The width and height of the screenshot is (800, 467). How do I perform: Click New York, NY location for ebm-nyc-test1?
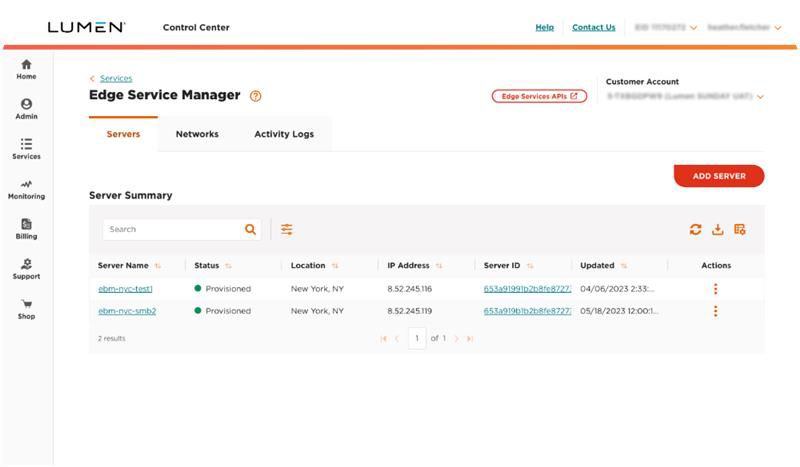(317, 289)
